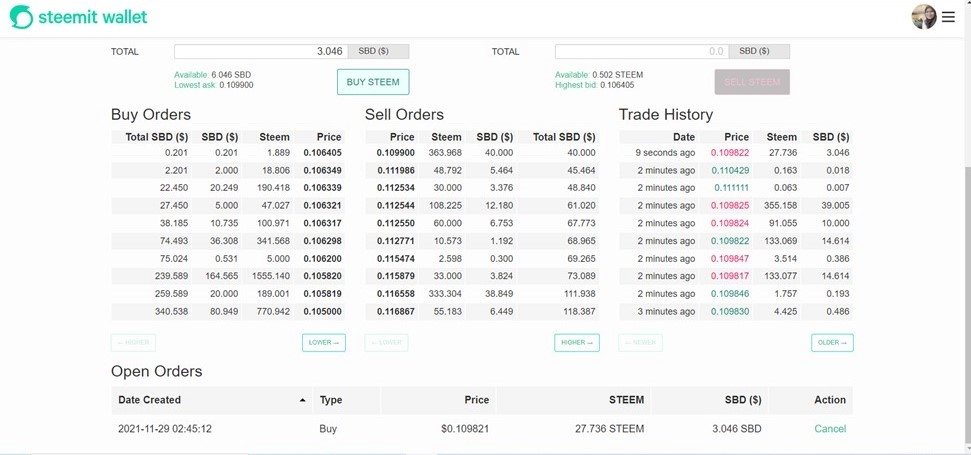Click open order price $0.109821
The width and height of the screenshot is (971, 455).
point(465,428)
